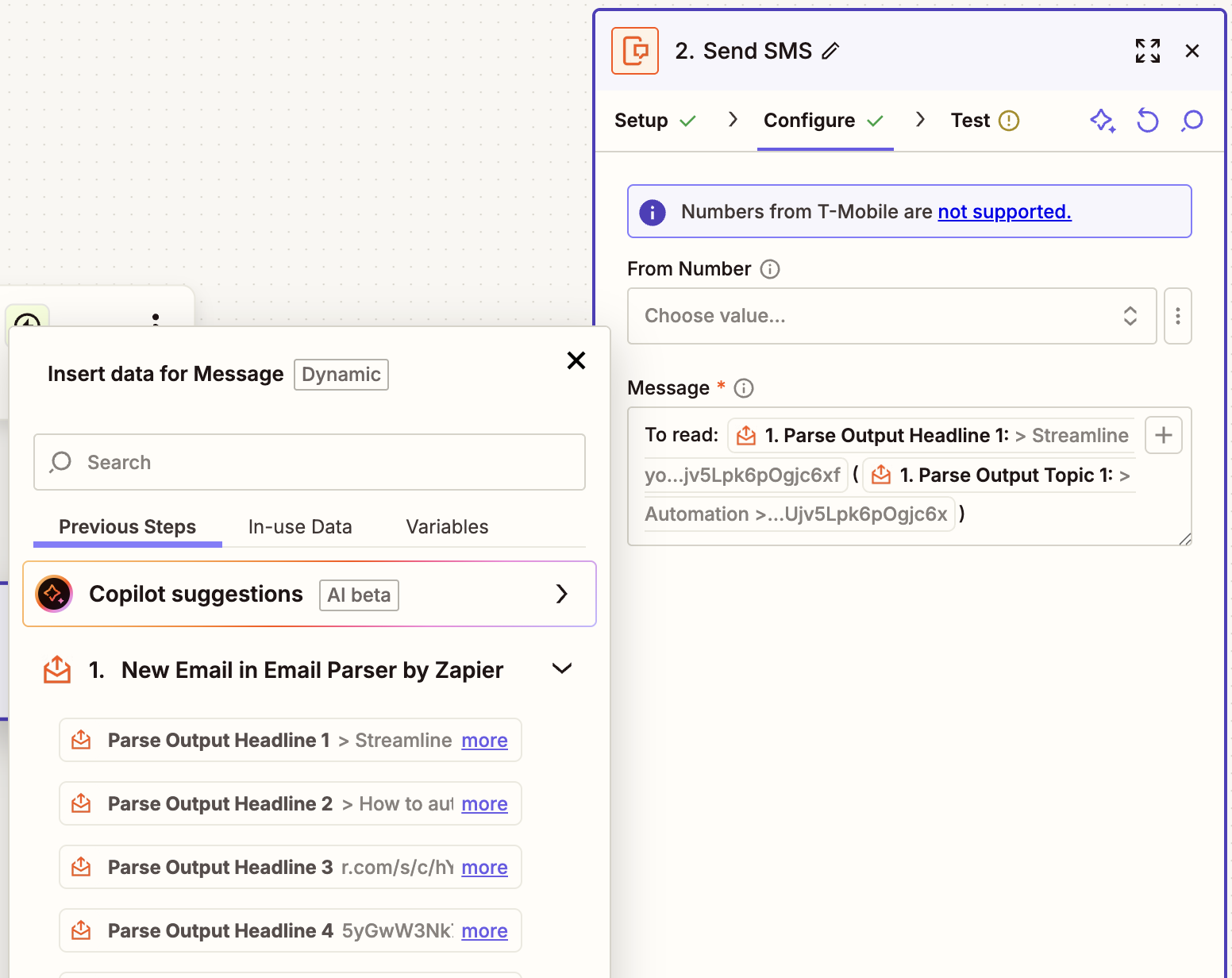Show Message field info tooltip icon
1232x978 pixels.
pos(744,388)
